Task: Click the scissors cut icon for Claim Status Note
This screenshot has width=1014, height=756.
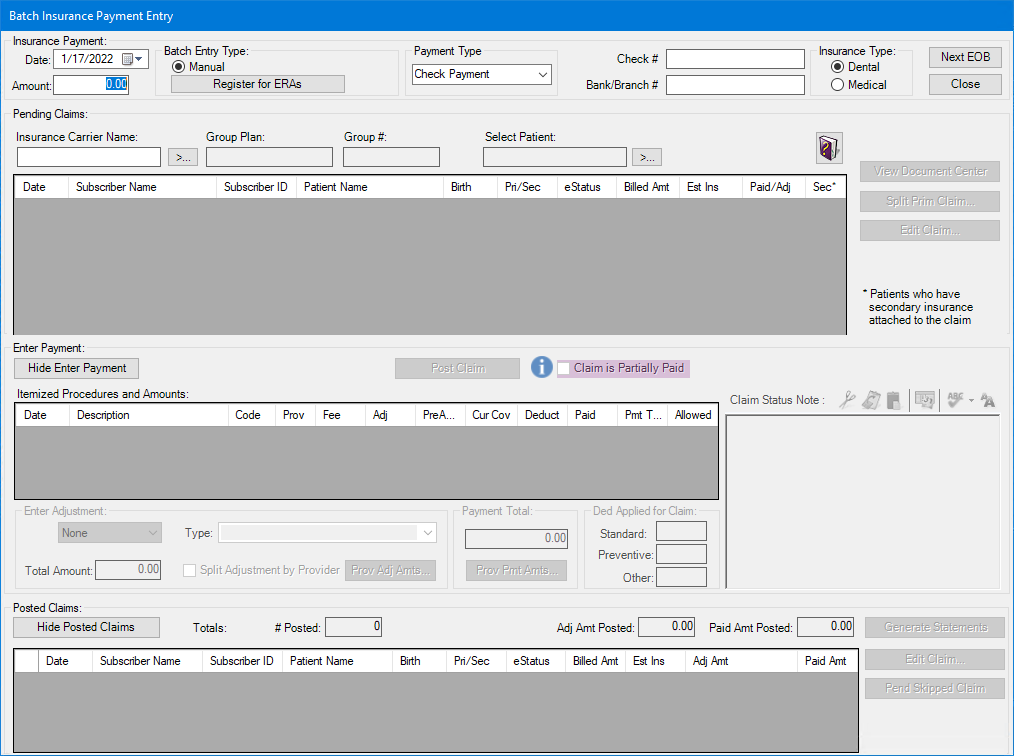Action: coord(847,400)
